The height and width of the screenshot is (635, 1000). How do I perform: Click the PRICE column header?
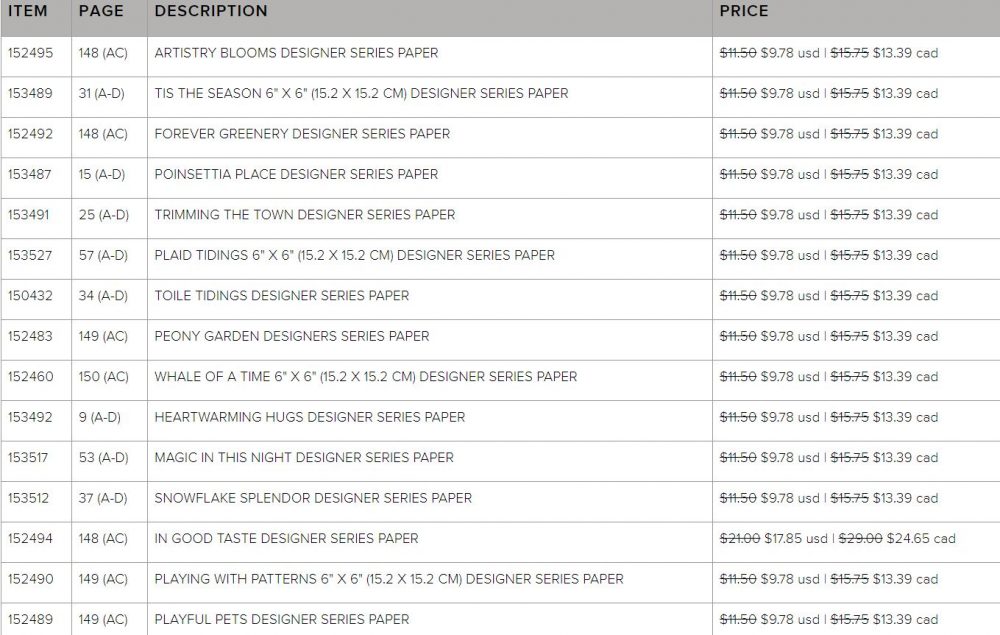(x=744, y=11)
